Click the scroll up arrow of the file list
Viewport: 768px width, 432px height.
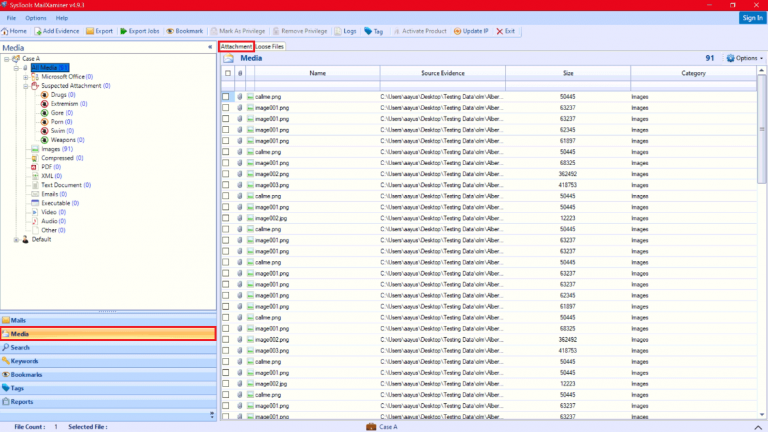click(x=762, y=71)
